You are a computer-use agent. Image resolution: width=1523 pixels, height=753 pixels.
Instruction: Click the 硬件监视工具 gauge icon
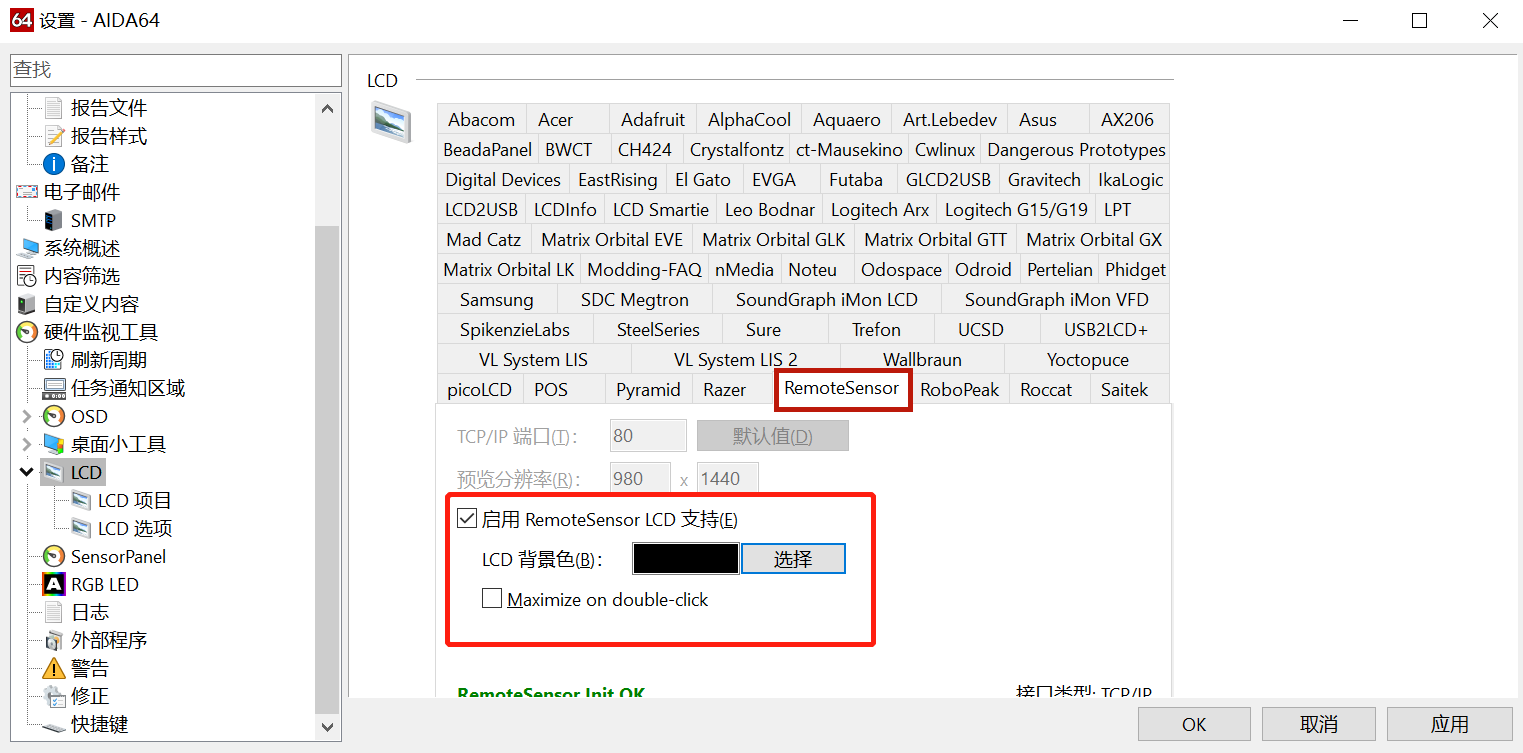27,333
